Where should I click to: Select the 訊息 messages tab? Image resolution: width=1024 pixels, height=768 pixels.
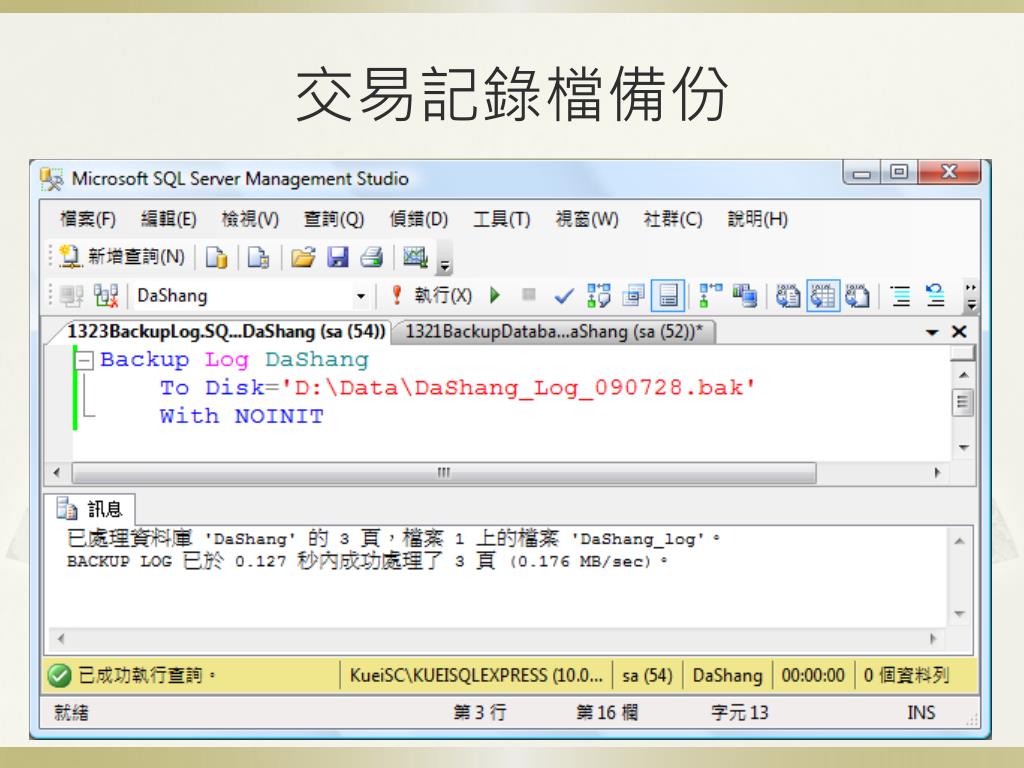pos(90,509)
